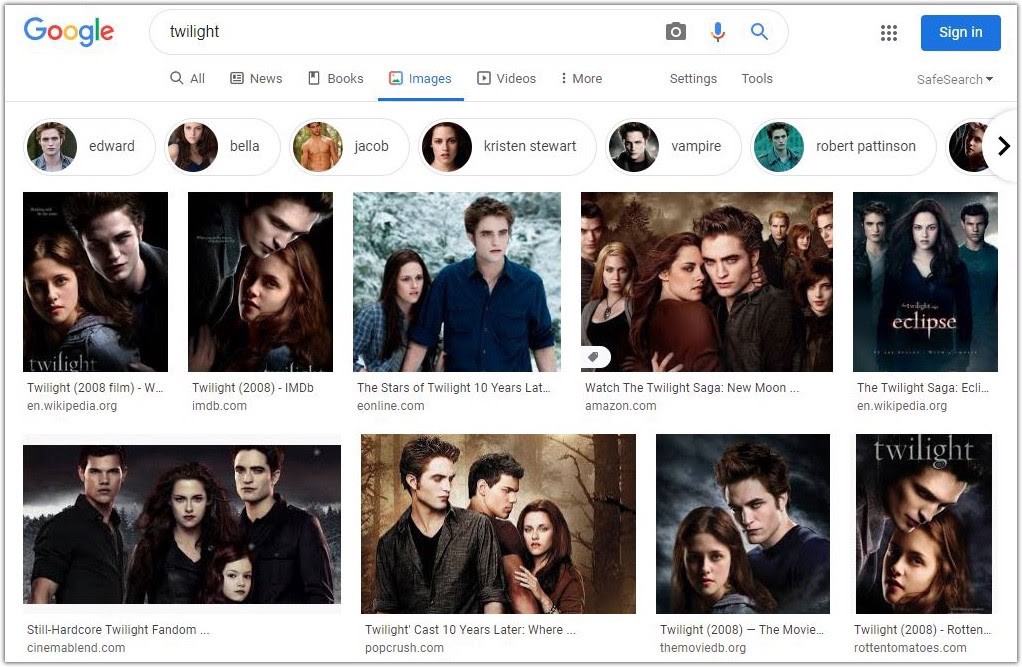Image resolution: width=1022 pixels, height=667 pixels.
Task: Click the eonline.com source text
Action: coord(390,406)
